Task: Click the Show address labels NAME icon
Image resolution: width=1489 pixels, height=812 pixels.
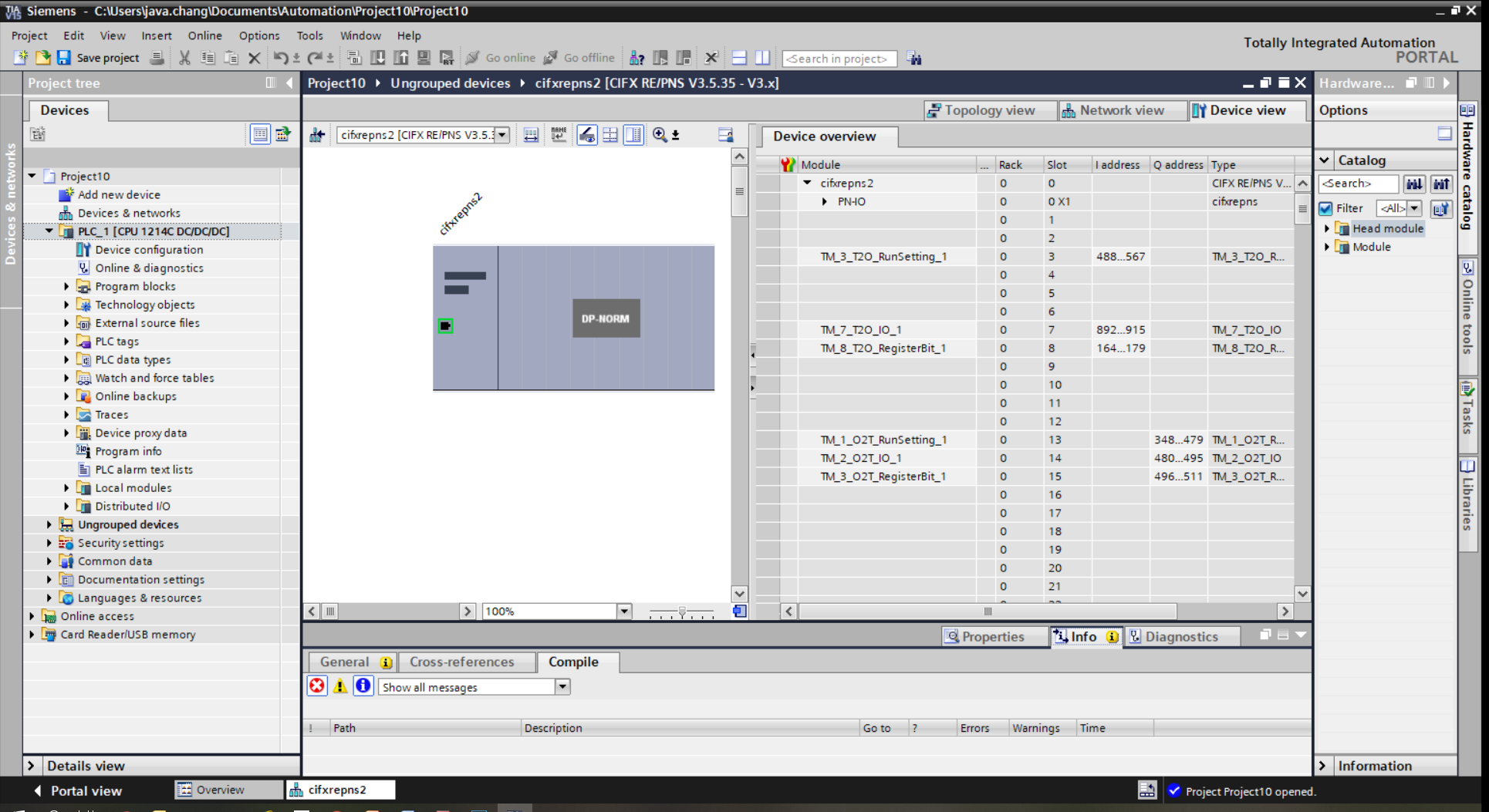Action: (559, 135)
